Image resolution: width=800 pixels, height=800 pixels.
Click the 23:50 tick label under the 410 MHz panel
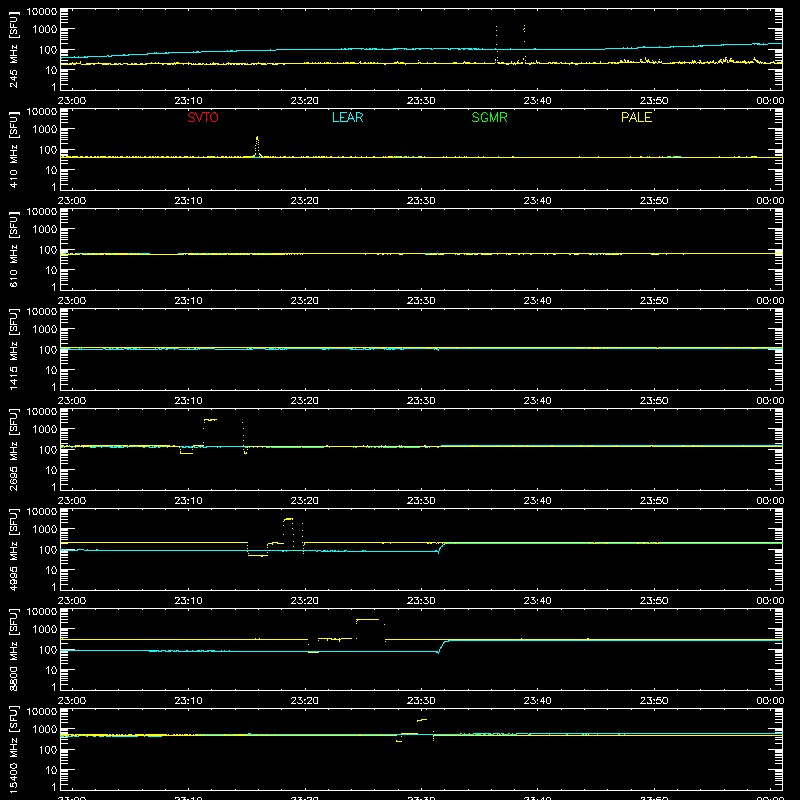coord(654,201)
